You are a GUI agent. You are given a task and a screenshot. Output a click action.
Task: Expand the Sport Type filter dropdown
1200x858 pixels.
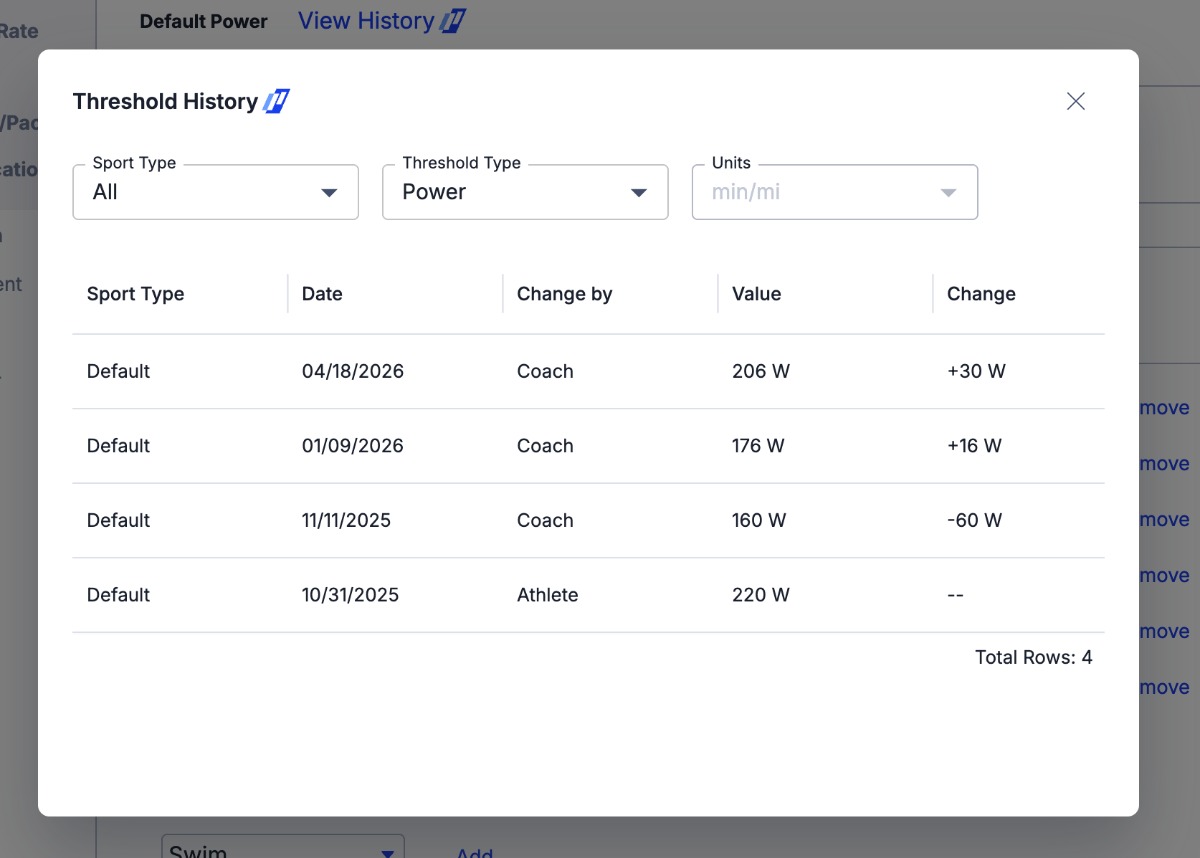[x=215, y=192]
